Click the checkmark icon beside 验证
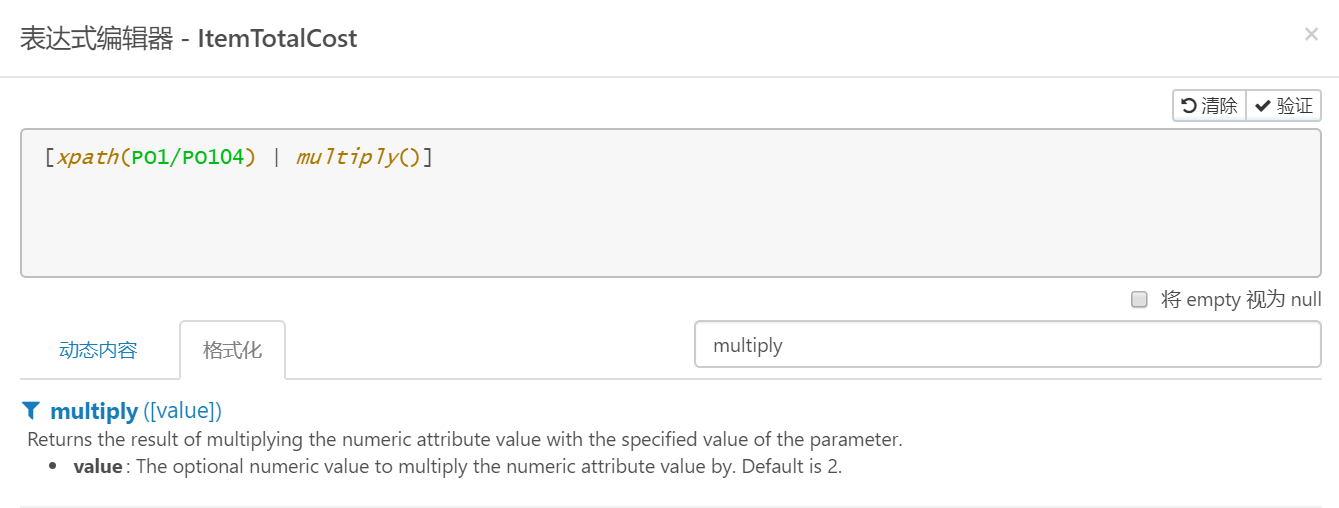 coord(1263,106)
